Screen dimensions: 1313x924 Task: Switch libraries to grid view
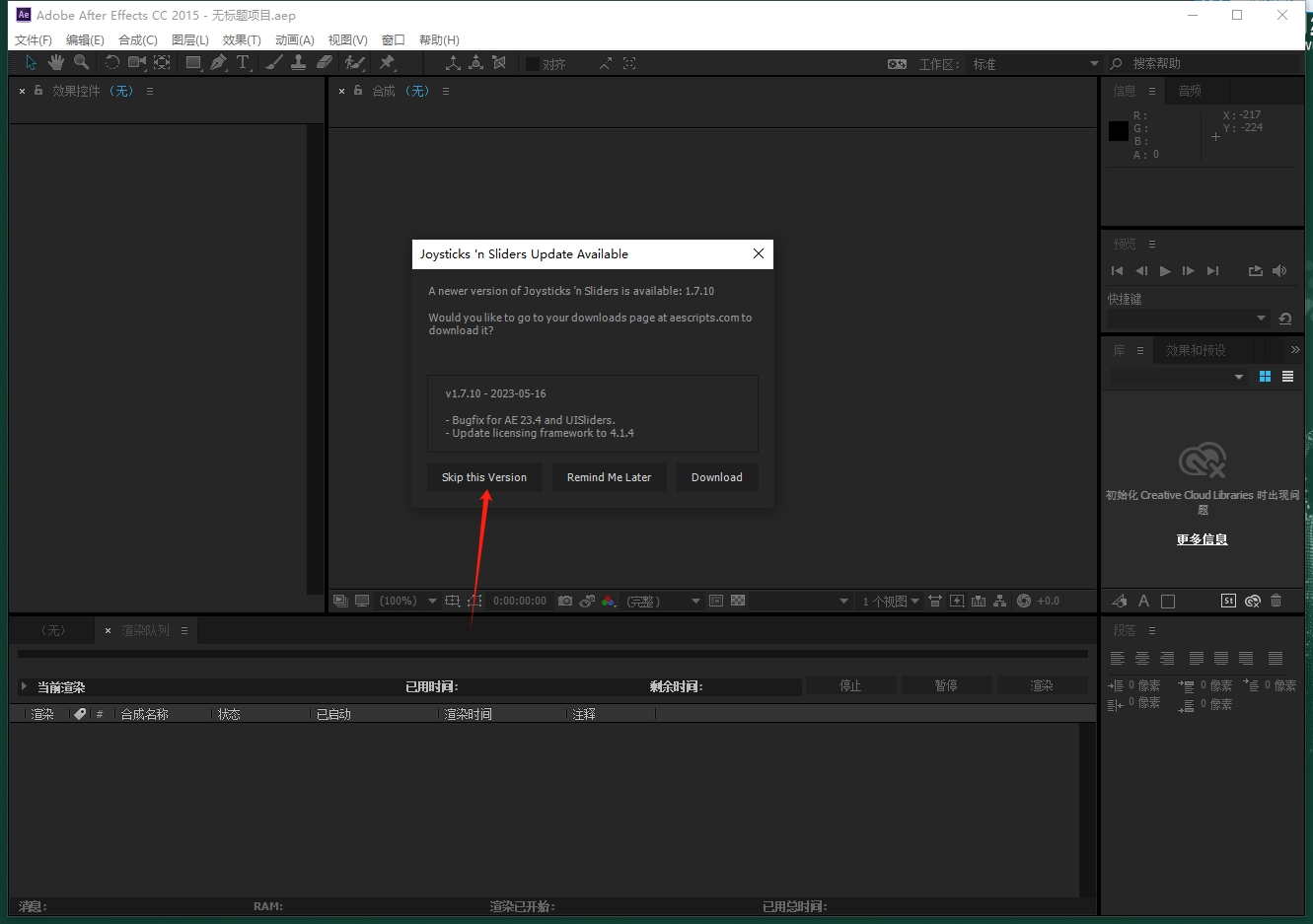click(1265, 377)
